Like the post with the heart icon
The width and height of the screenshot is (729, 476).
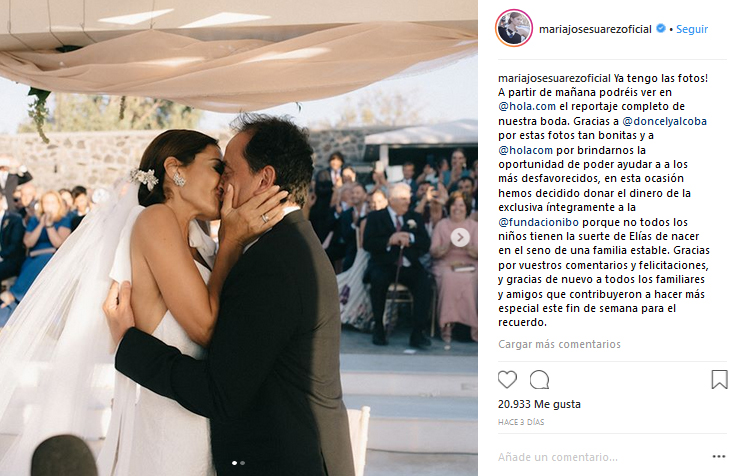pos(507,380)
